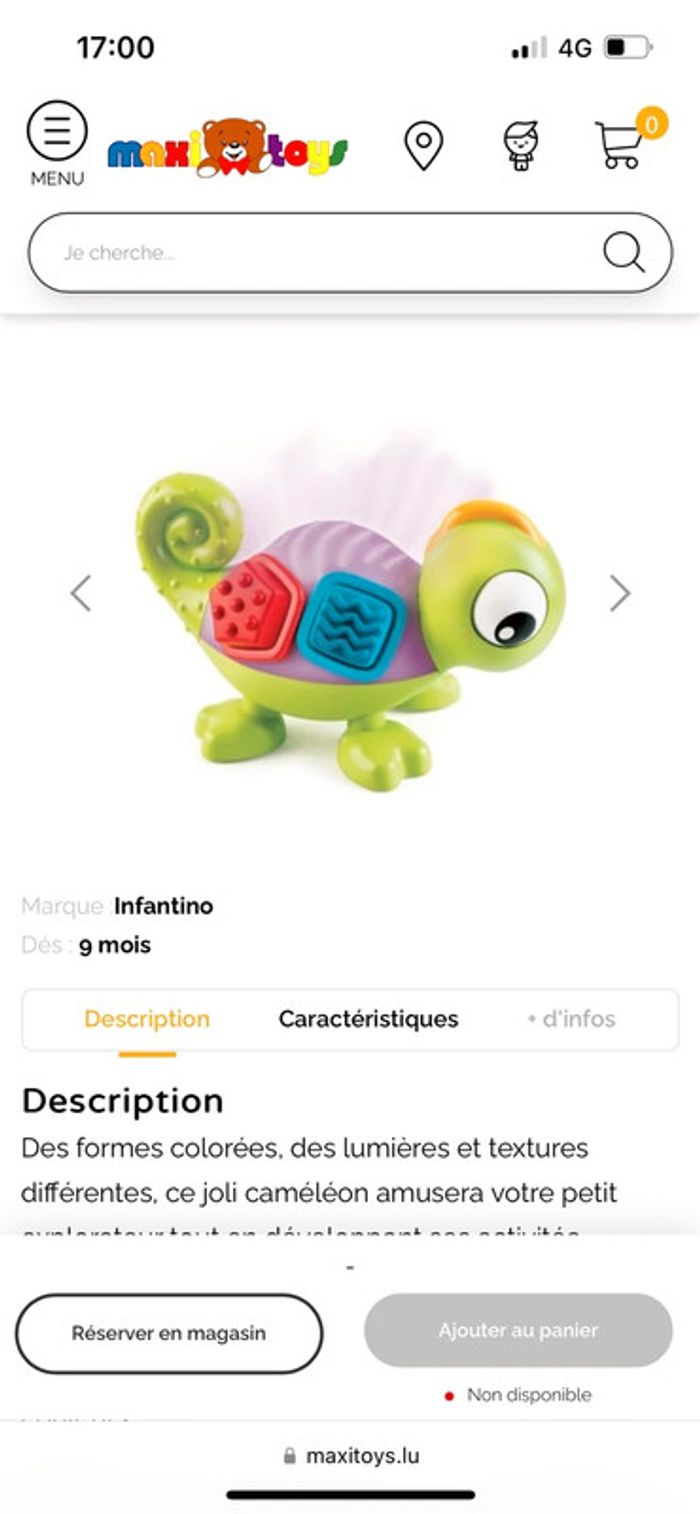This screenshot has height=1514, width=700.
Task: Focus the Je cherche search field
Action: (350, 252)
